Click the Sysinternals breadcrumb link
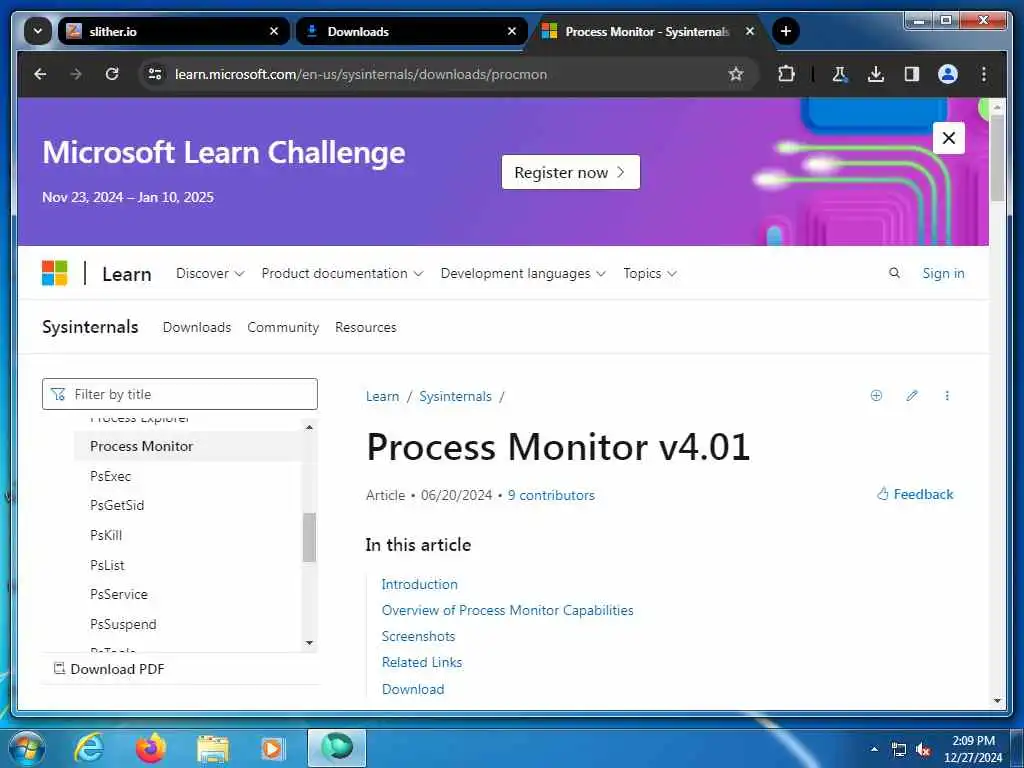This screenshot has height=768, width=1024. (455, 396)
